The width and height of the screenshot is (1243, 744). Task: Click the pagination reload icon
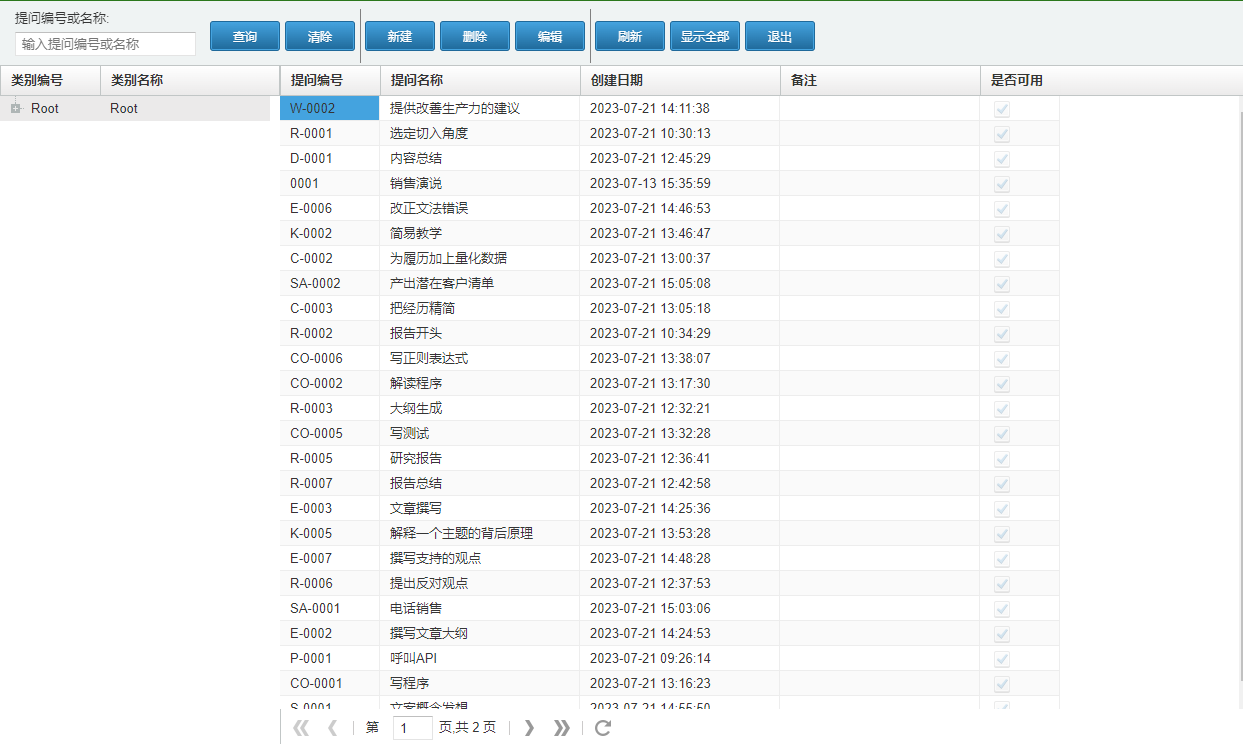(x=603, y=728)
